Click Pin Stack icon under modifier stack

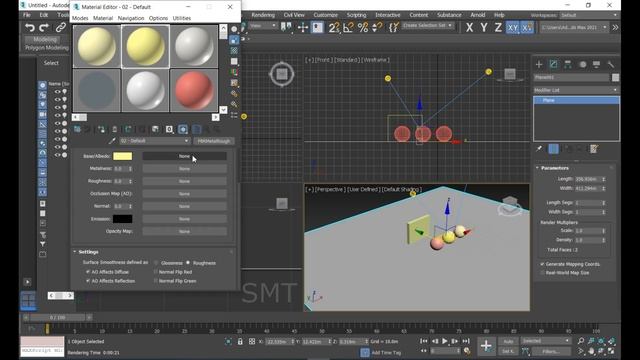pos(539,149)
